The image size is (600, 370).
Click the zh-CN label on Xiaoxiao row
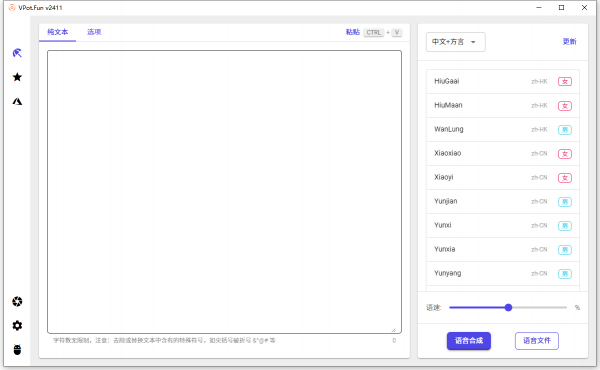[539, 154]
